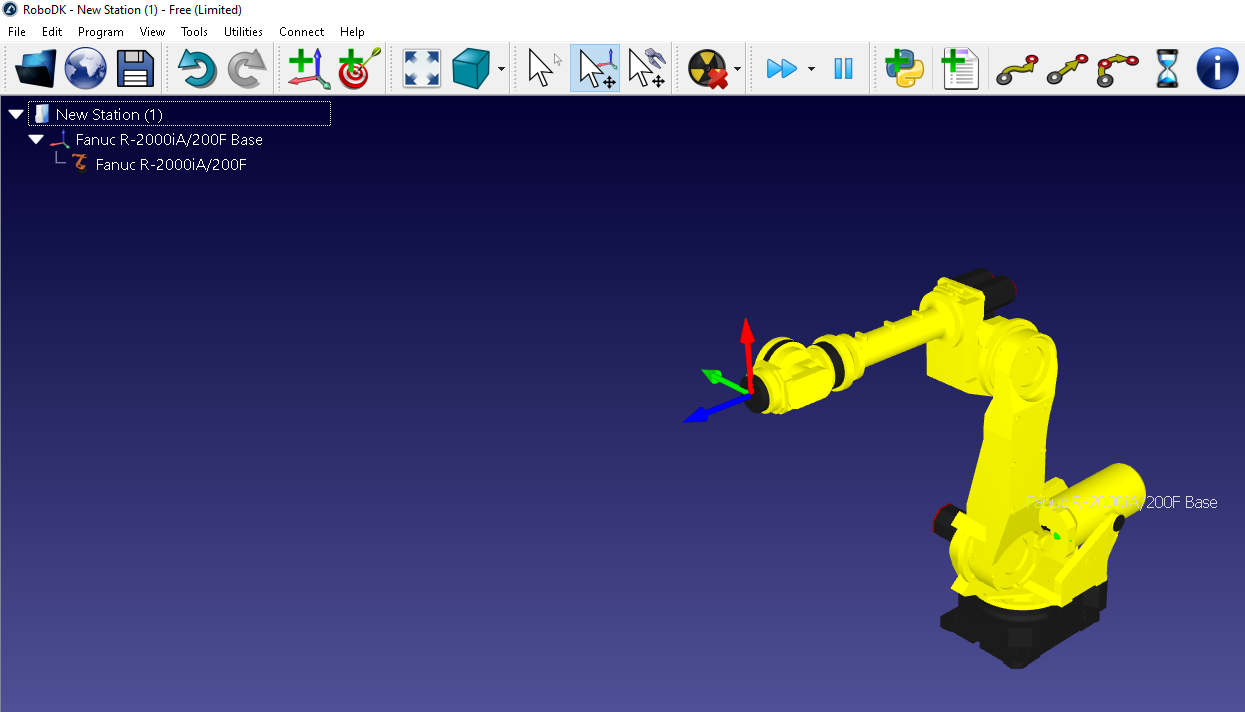The height and width of the screenshot is (712, 1245).
Task: Add a linear move instruction
Action: pos(1067,69)
